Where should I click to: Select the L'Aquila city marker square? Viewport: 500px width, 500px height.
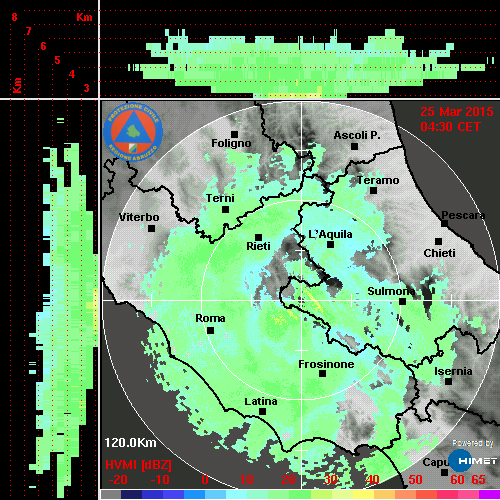[330, 245]
